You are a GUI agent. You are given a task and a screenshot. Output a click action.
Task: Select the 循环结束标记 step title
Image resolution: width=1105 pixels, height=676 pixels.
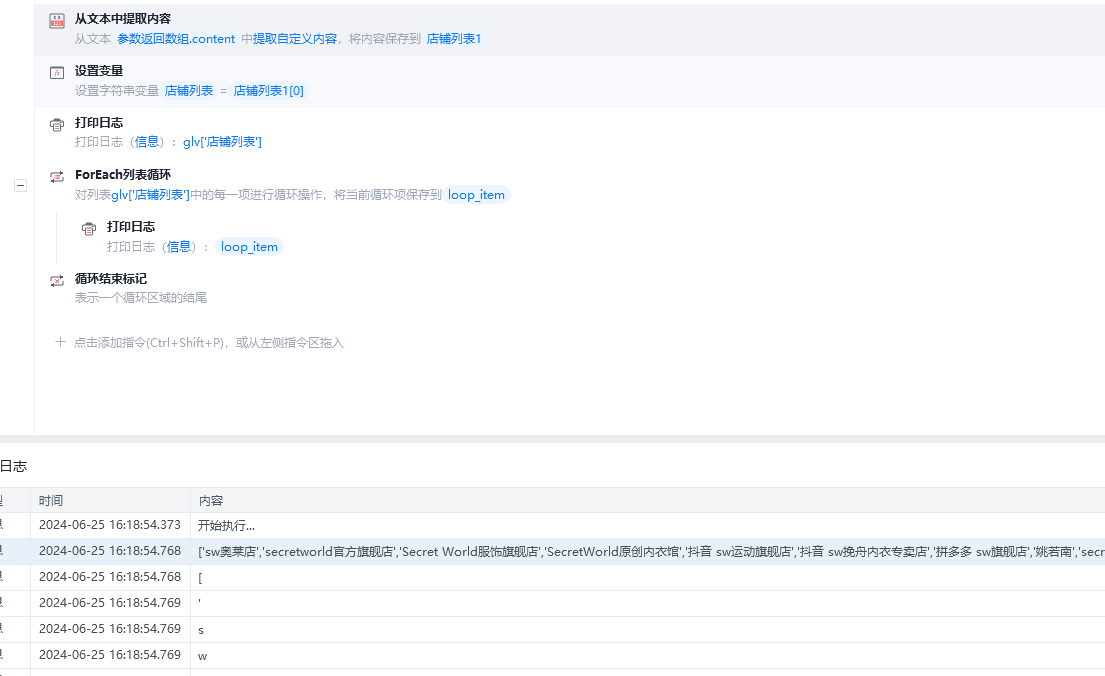pyautogui.click(x=111, y=279)
